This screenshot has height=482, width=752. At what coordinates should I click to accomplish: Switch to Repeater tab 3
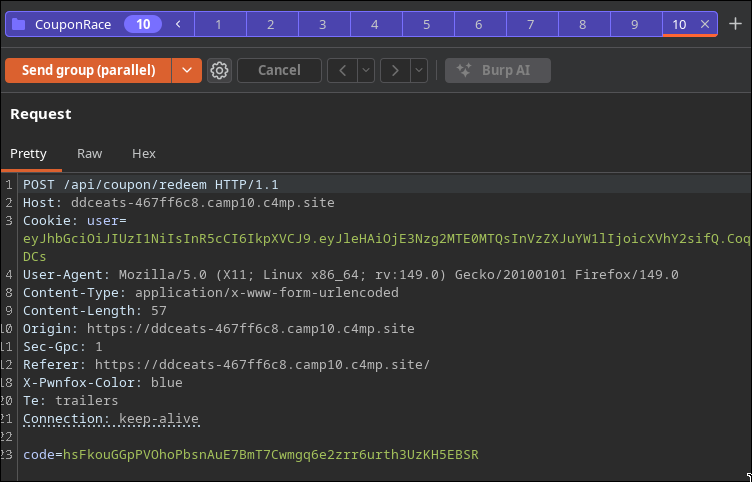tap(324, 24)
